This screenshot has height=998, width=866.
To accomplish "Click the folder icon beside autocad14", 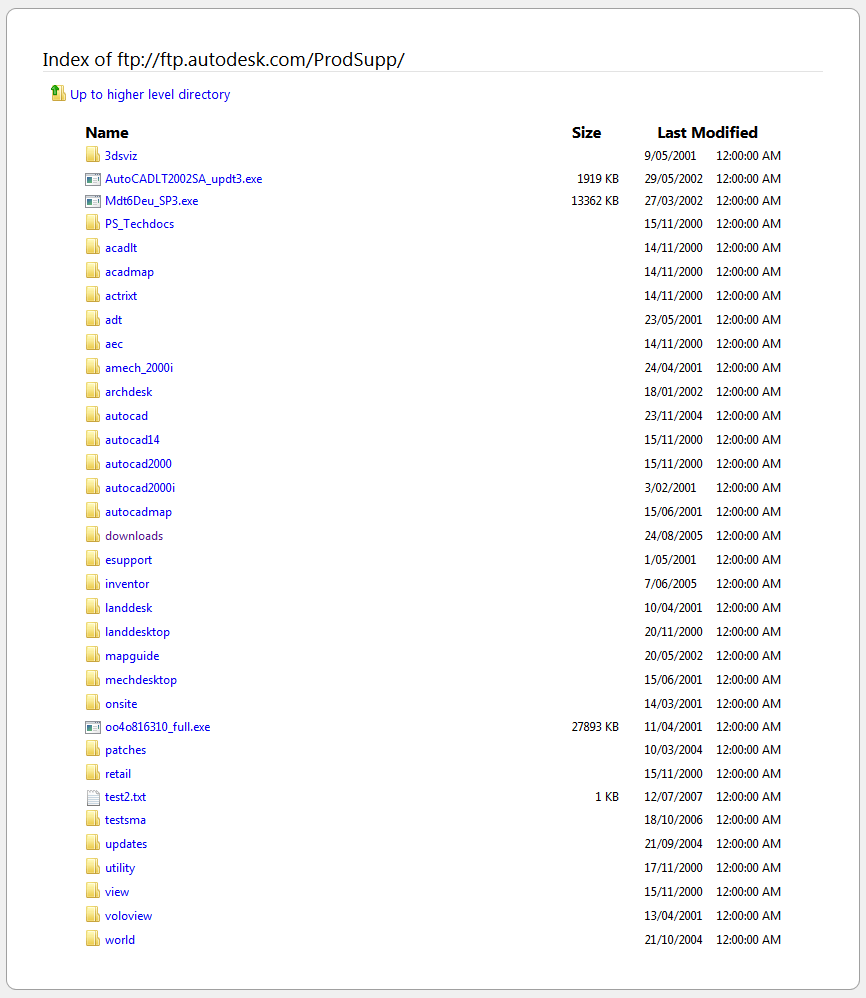I will point(93,439).
